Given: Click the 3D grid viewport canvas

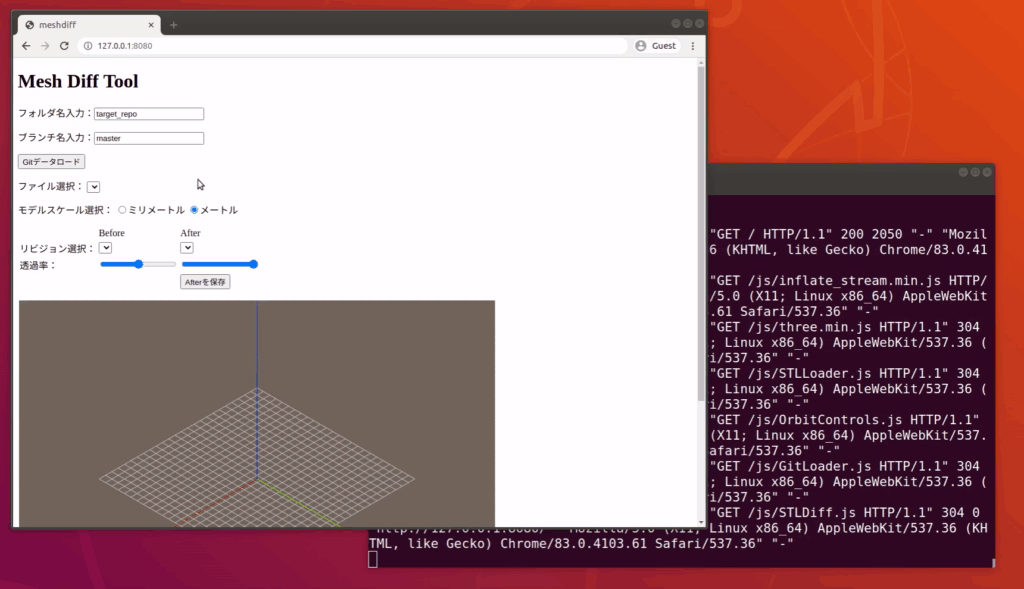Looking at the screenshot, I should click(x=257, y=413).
